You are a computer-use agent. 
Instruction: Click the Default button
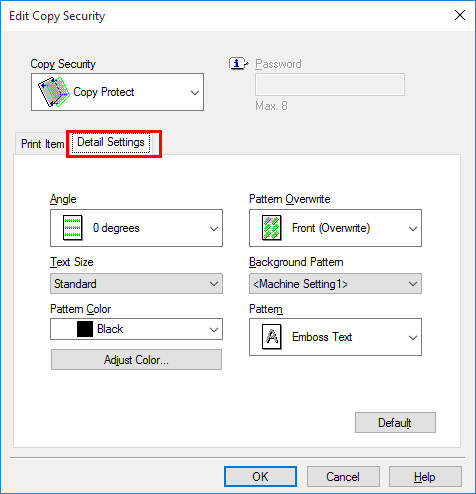(x=395, y=423)
